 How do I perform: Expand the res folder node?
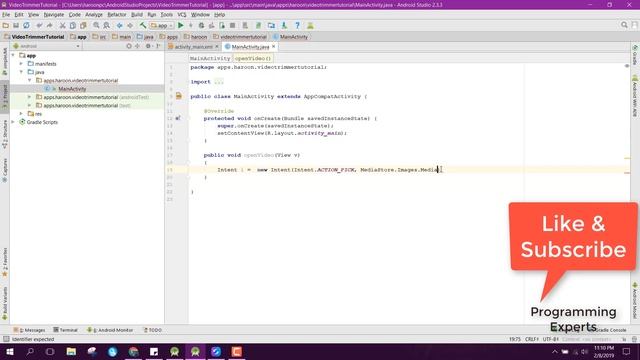pos(21,113)
